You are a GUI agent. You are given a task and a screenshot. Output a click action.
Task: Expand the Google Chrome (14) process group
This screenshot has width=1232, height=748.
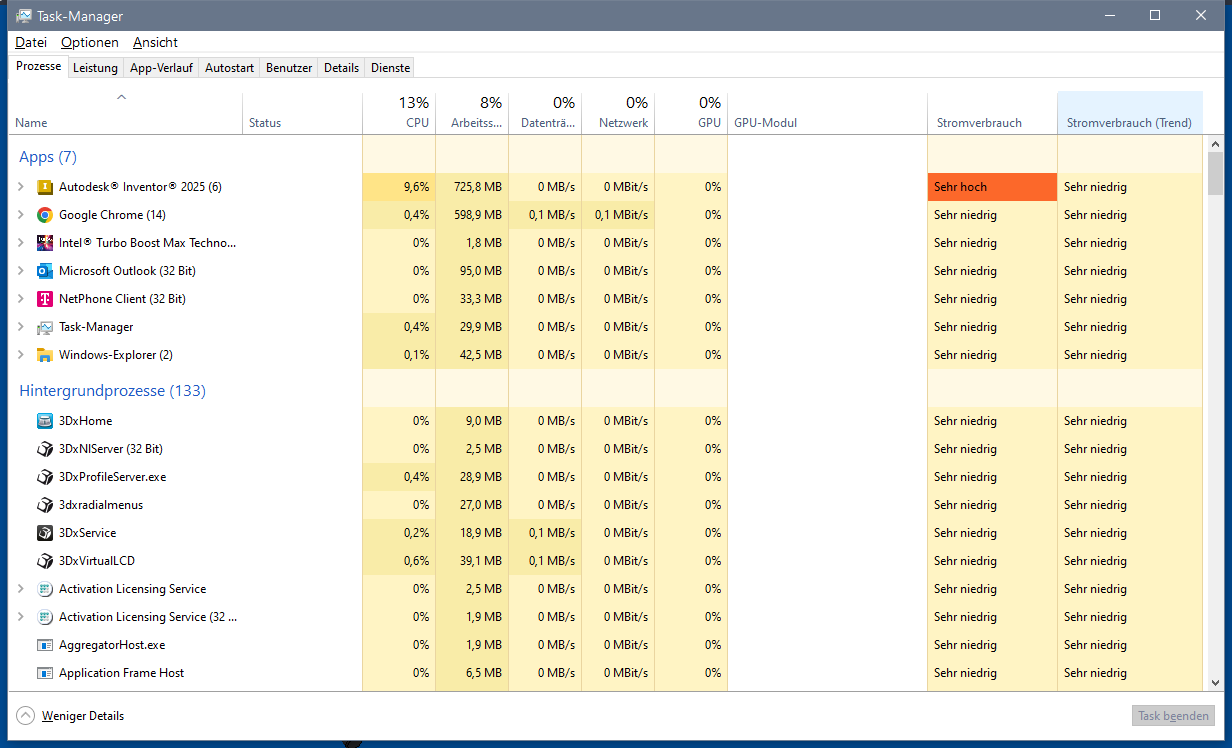[x=20, y=215]
